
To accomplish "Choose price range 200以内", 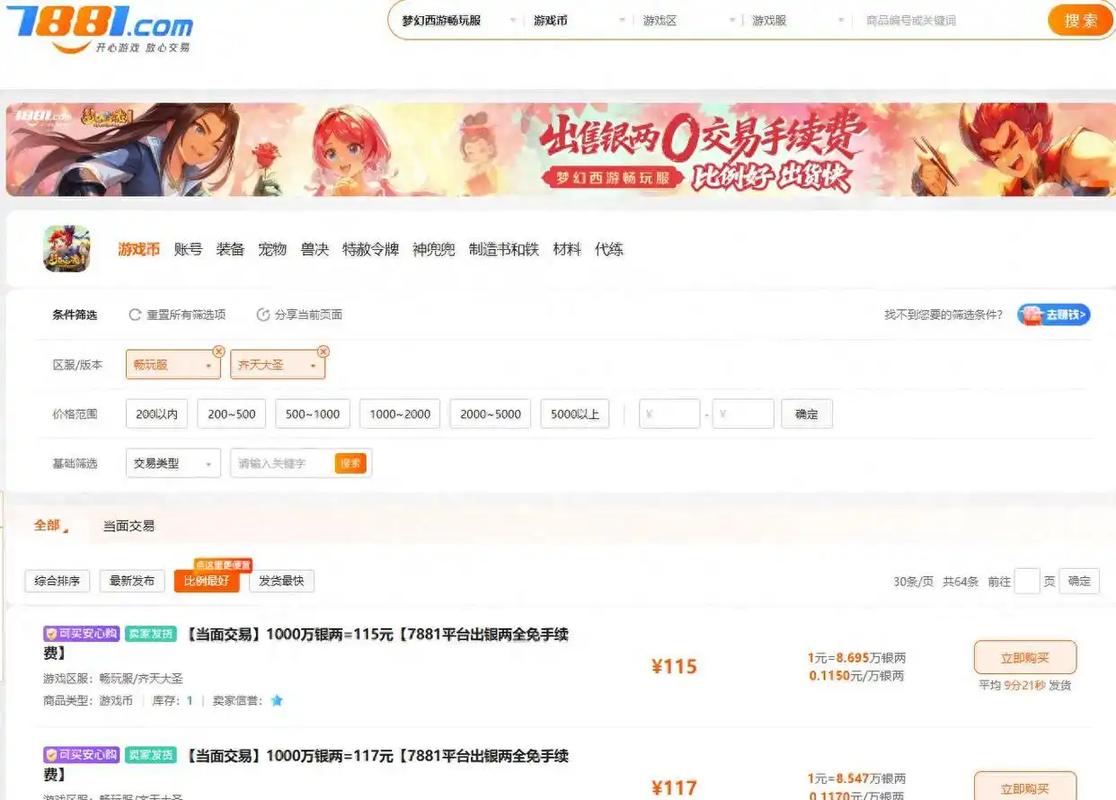I will [x=157, y=414].
